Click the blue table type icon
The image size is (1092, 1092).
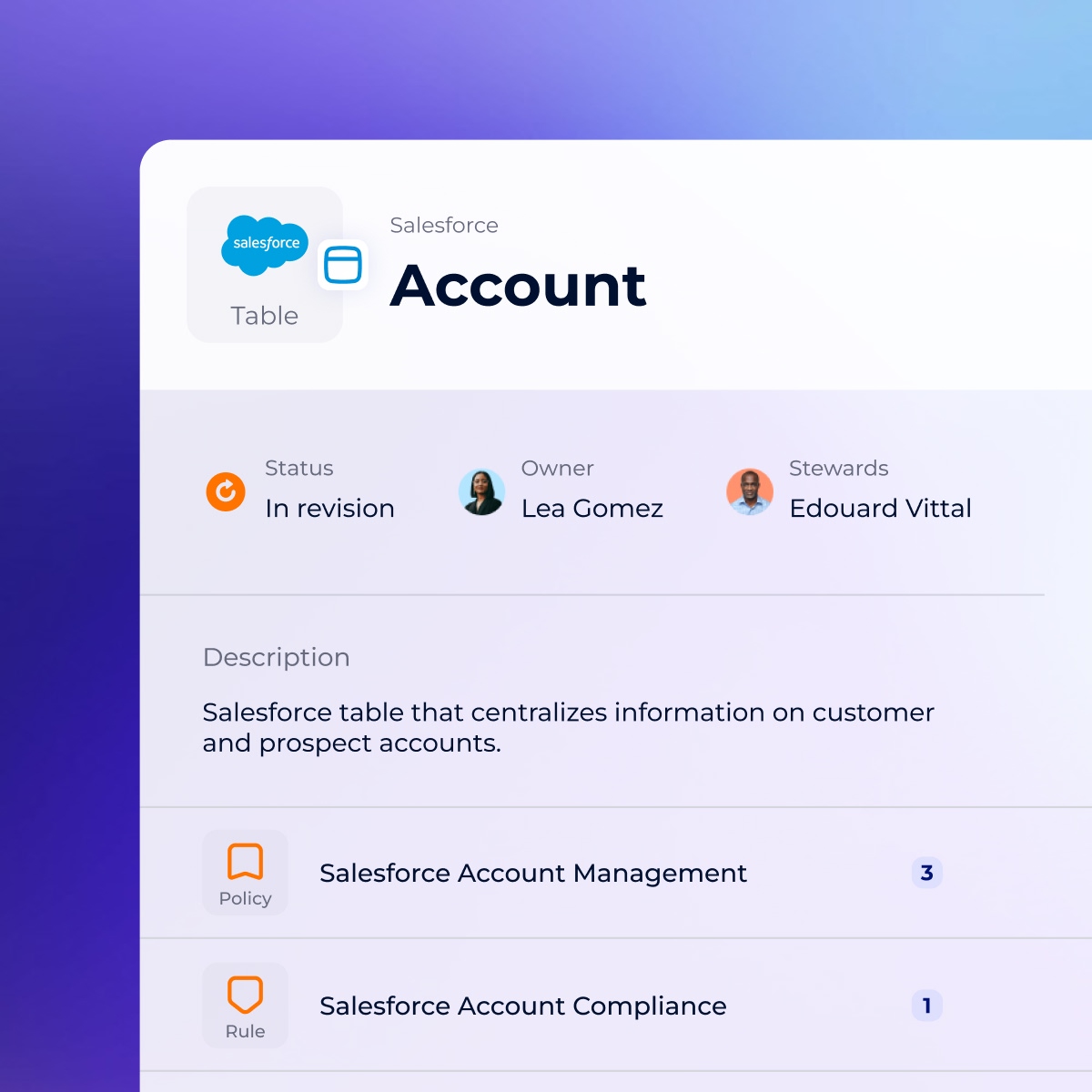point(343,265)
